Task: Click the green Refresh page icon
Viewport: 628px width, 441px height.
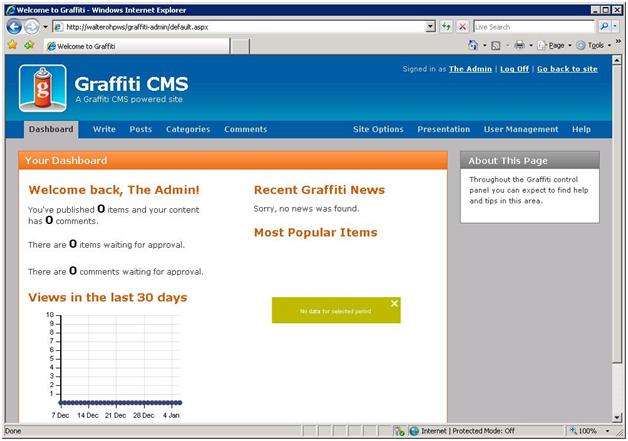Action: pyautogui.click(x=446, y=27)
